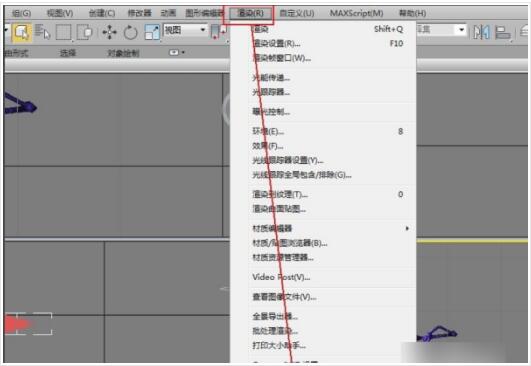
Task: Open the Select by Name tool
Action: click(43, 33)
